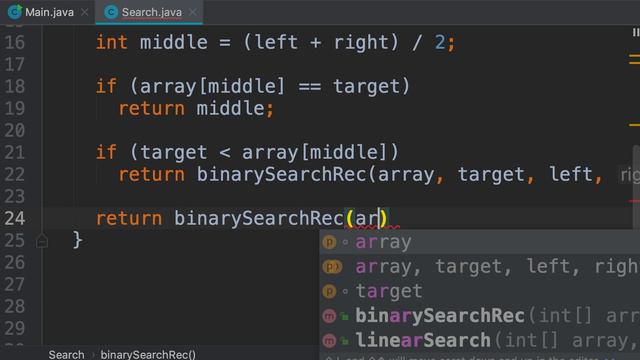Click 'if (target < array[middle])' on line 21

coord(247,153)
